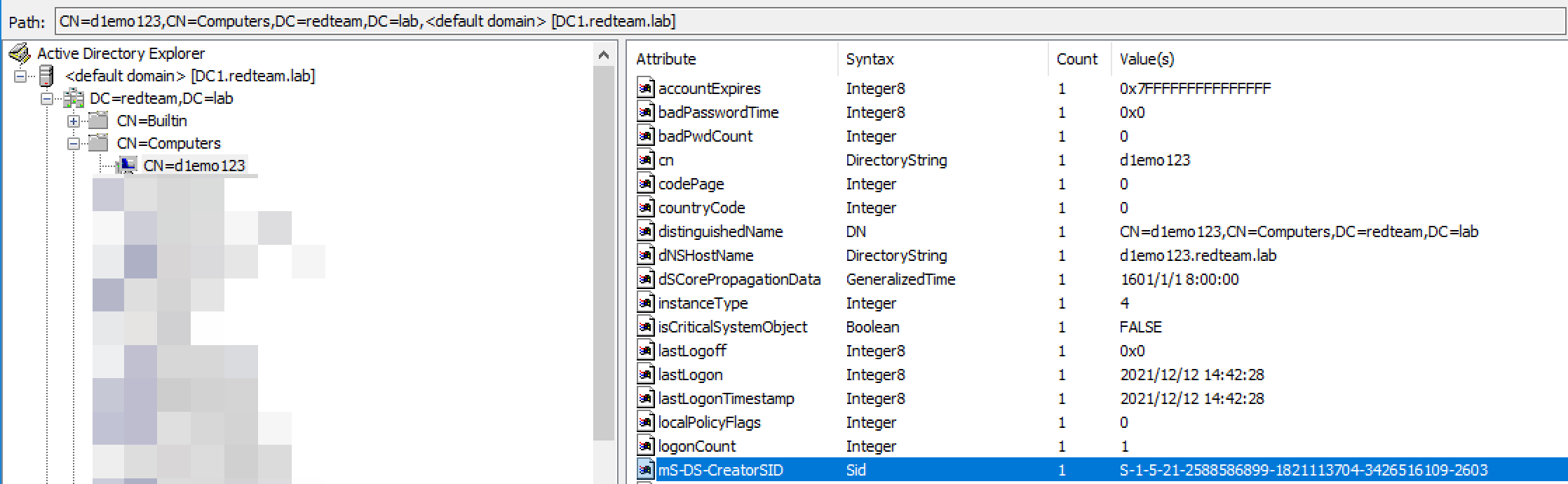Screen dimensions: 1568x484
Task: Click the localPolicyFlags attribute icon
Action: [x=645, y=422]
